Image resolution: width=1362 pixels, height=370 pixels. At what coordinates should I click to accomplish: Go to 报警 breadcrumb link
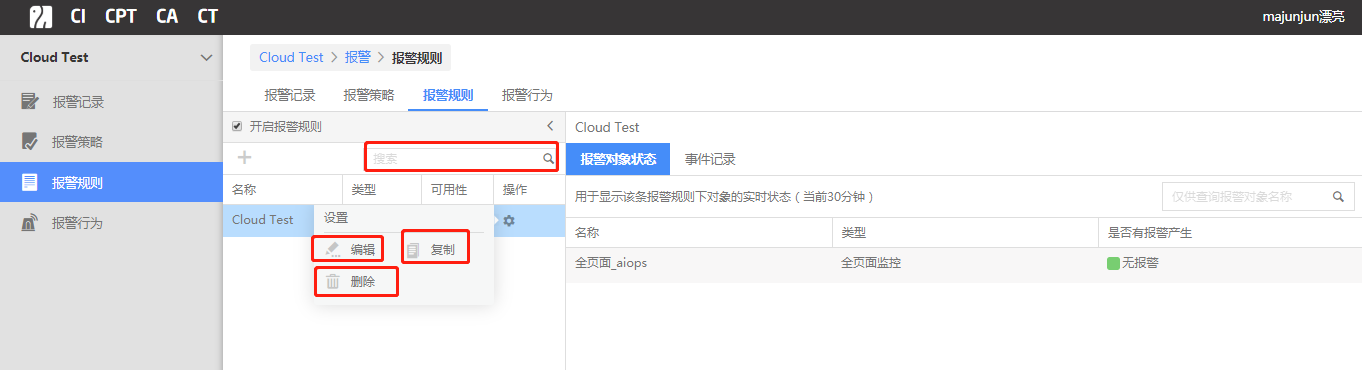357,57
